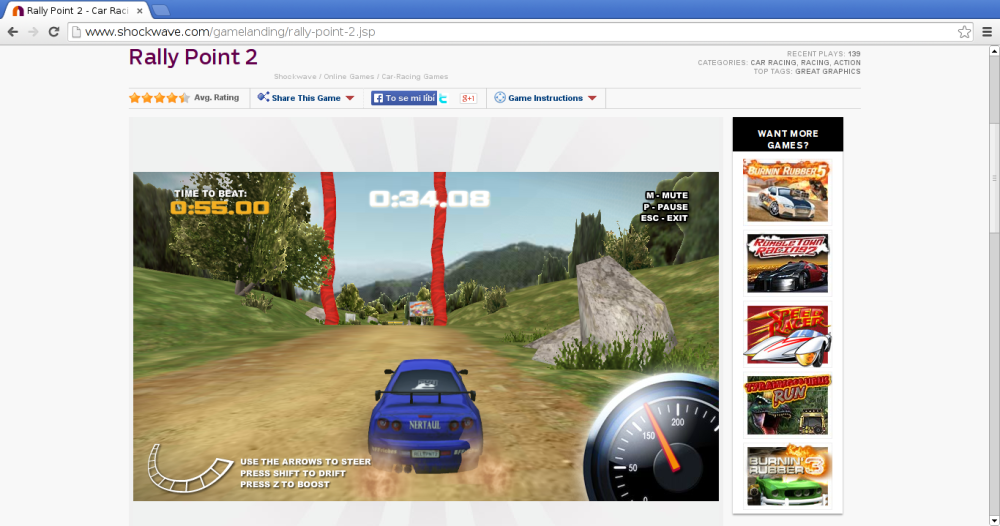Close the Rally Point 2 browser tab
1000x526 pixels.
140,11
